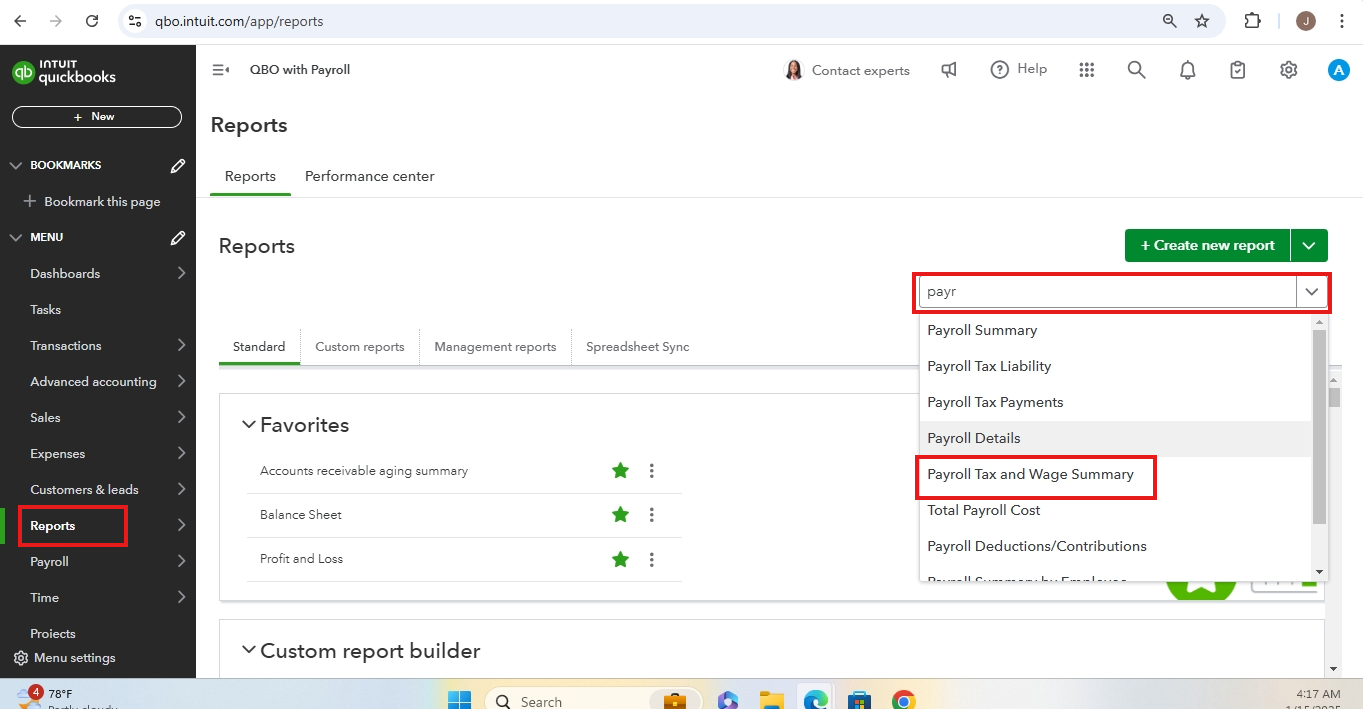
Task: Collapse the BOOKMARKS section
Action: click(x=15, y=166)
